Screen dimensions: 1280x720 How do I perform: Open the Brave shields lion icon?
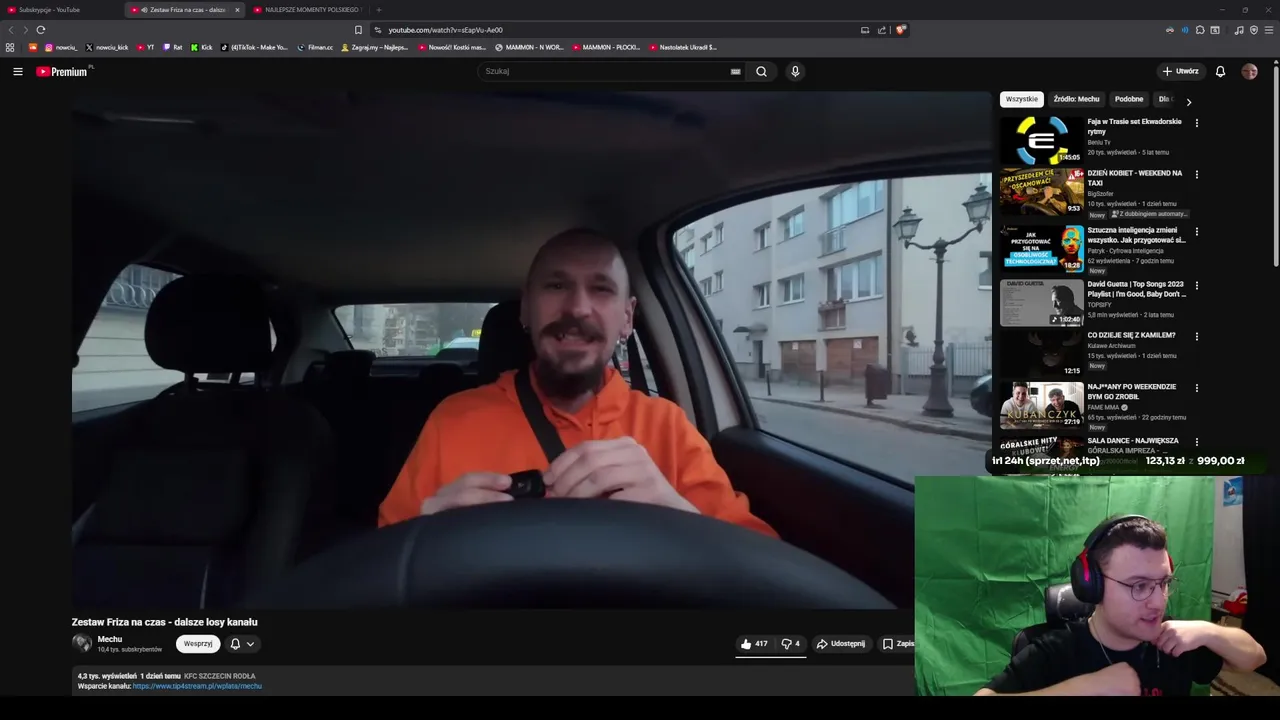(x=900, y=30)
